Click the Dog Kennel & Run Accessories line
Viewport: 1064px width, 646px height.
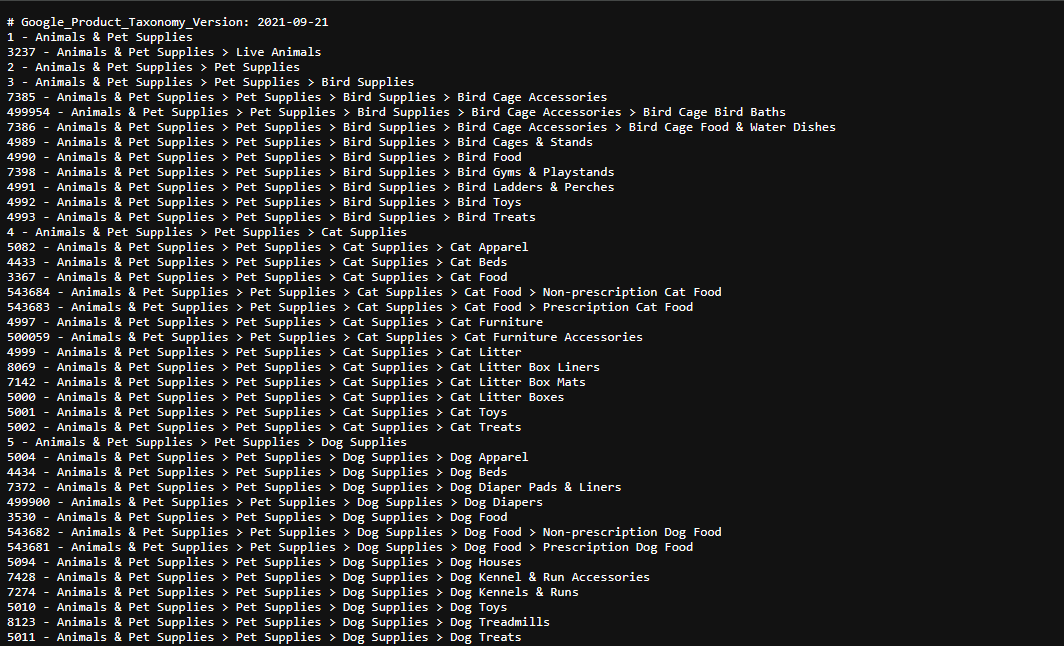[x=328, y=577]
